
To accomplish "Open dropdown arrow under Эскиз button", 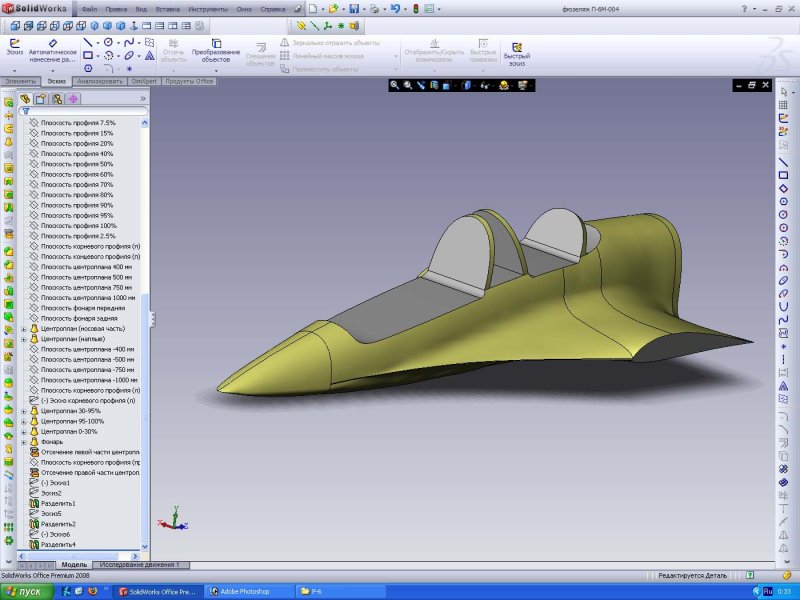I will [x=15, y=70].
